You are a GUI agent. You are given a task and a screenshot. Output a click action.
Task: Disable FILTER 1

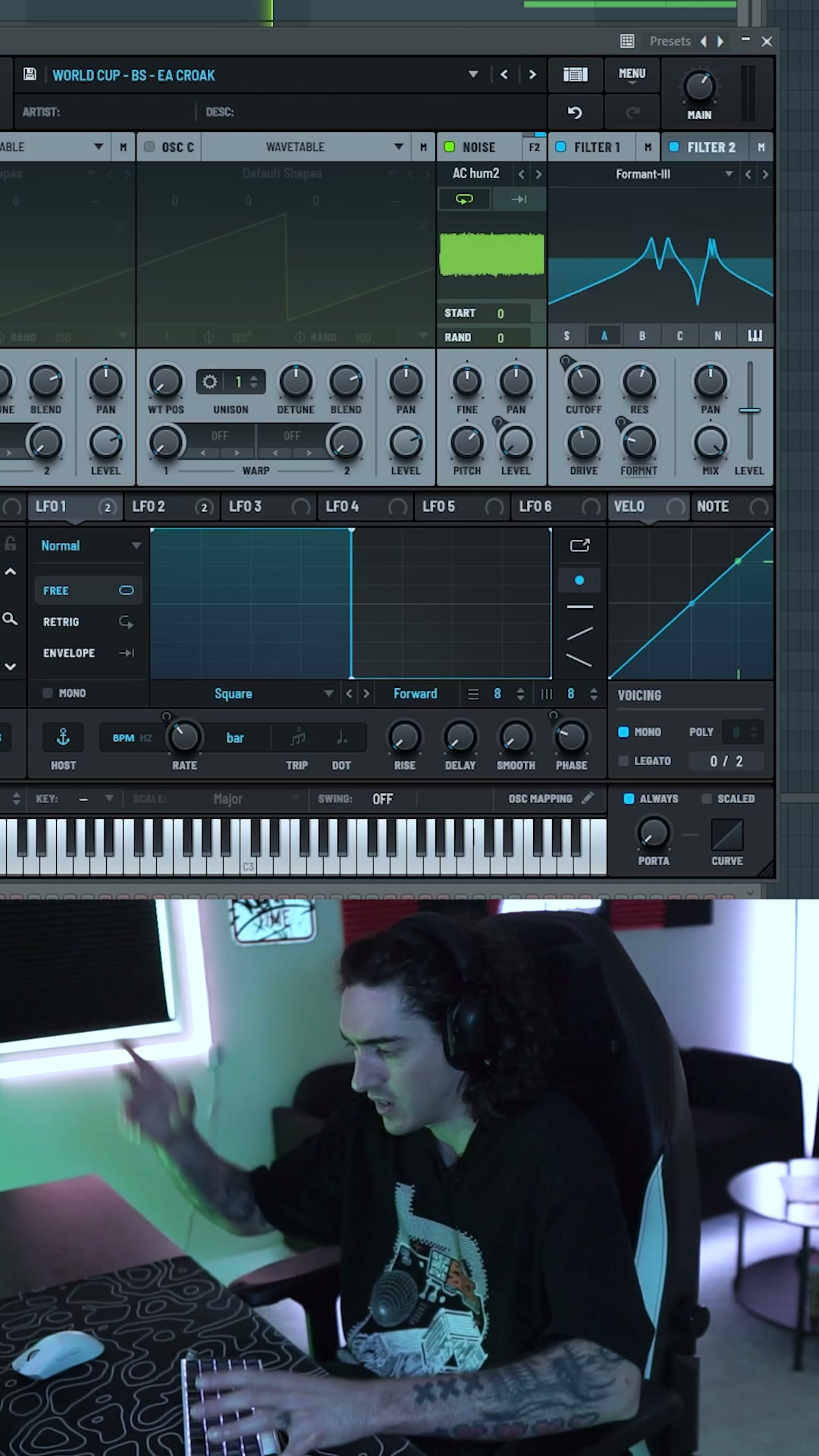pyautogui.click(x=560, y=147)
